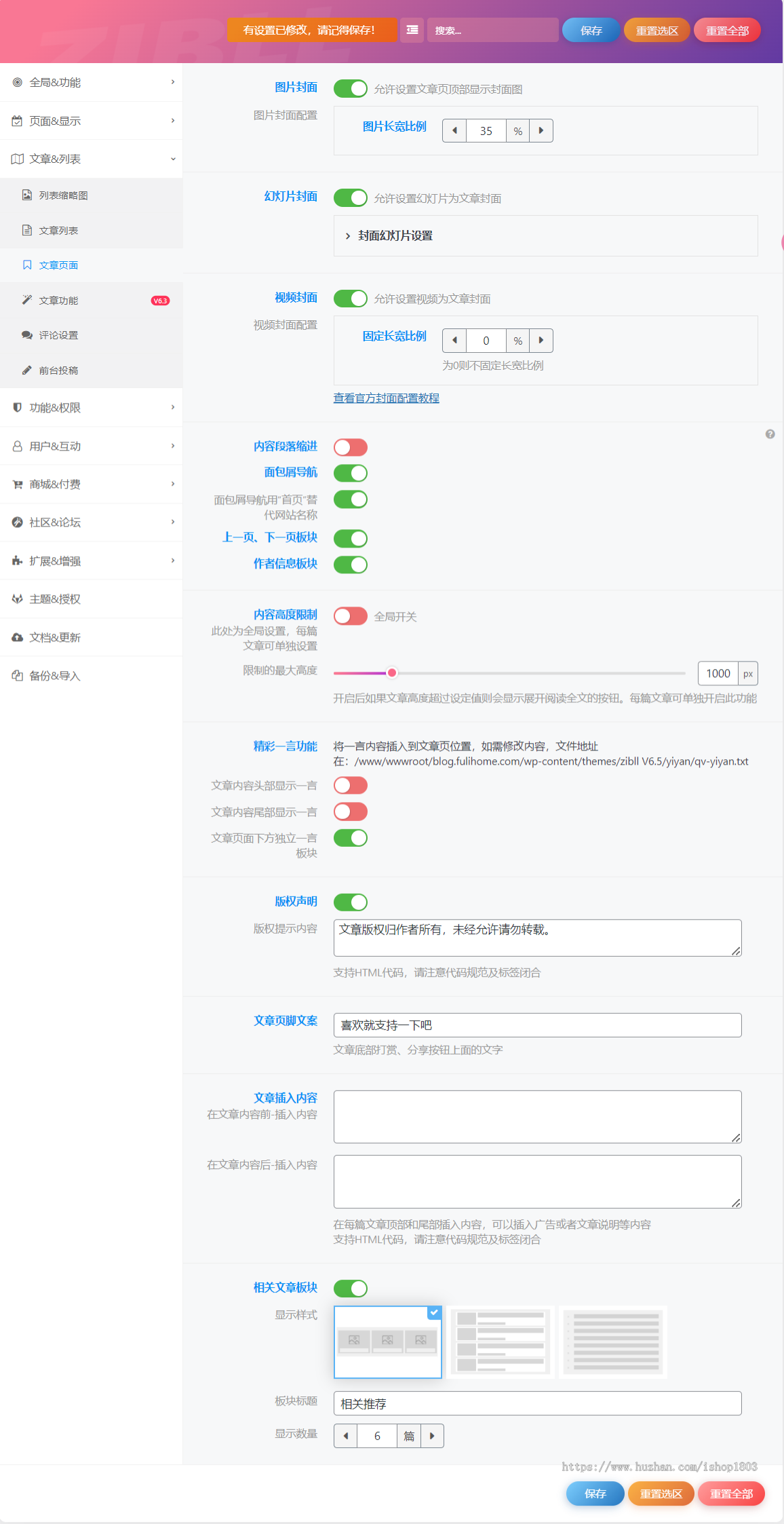Decrease 图片长宽比例 with left arrow
This screenshot has height=1524, width=784.
454,130
